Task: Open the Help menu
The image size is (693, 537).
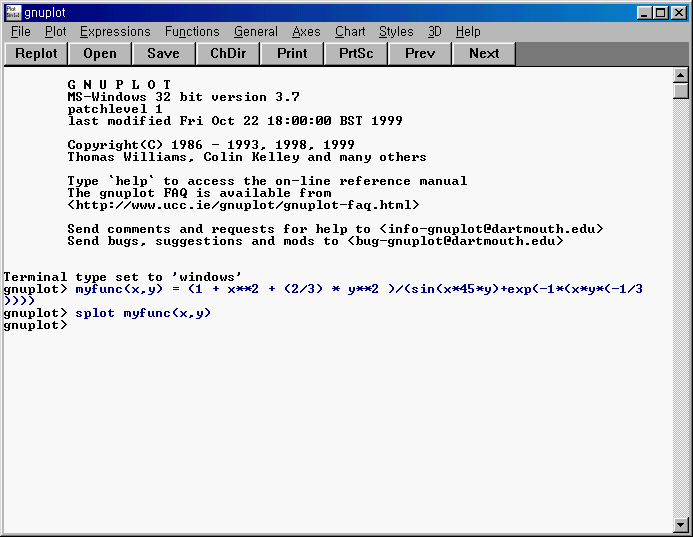Action: [x=468, y=32]
